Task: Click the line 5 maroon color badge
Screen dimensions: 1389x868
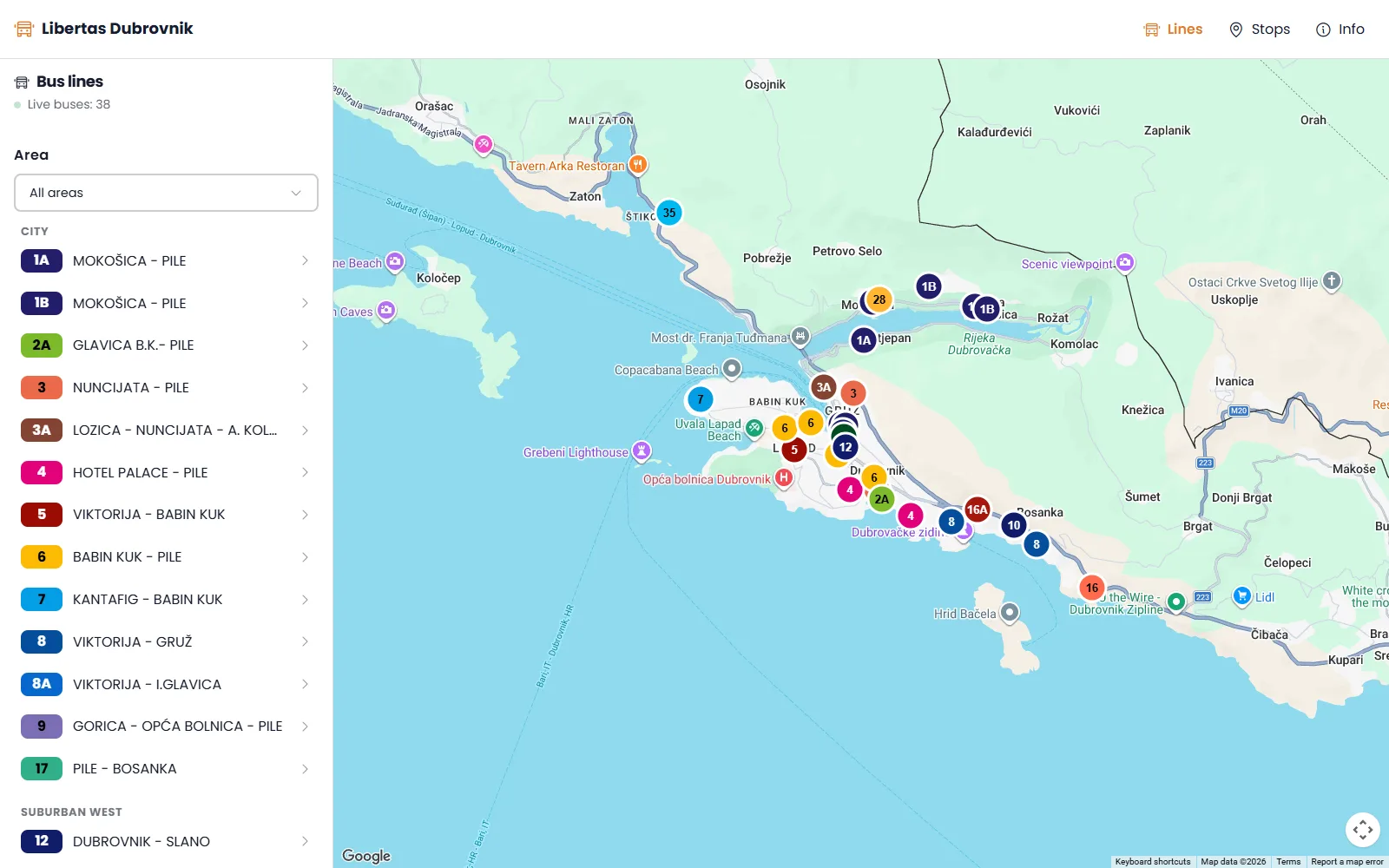Action: (42, 515)
